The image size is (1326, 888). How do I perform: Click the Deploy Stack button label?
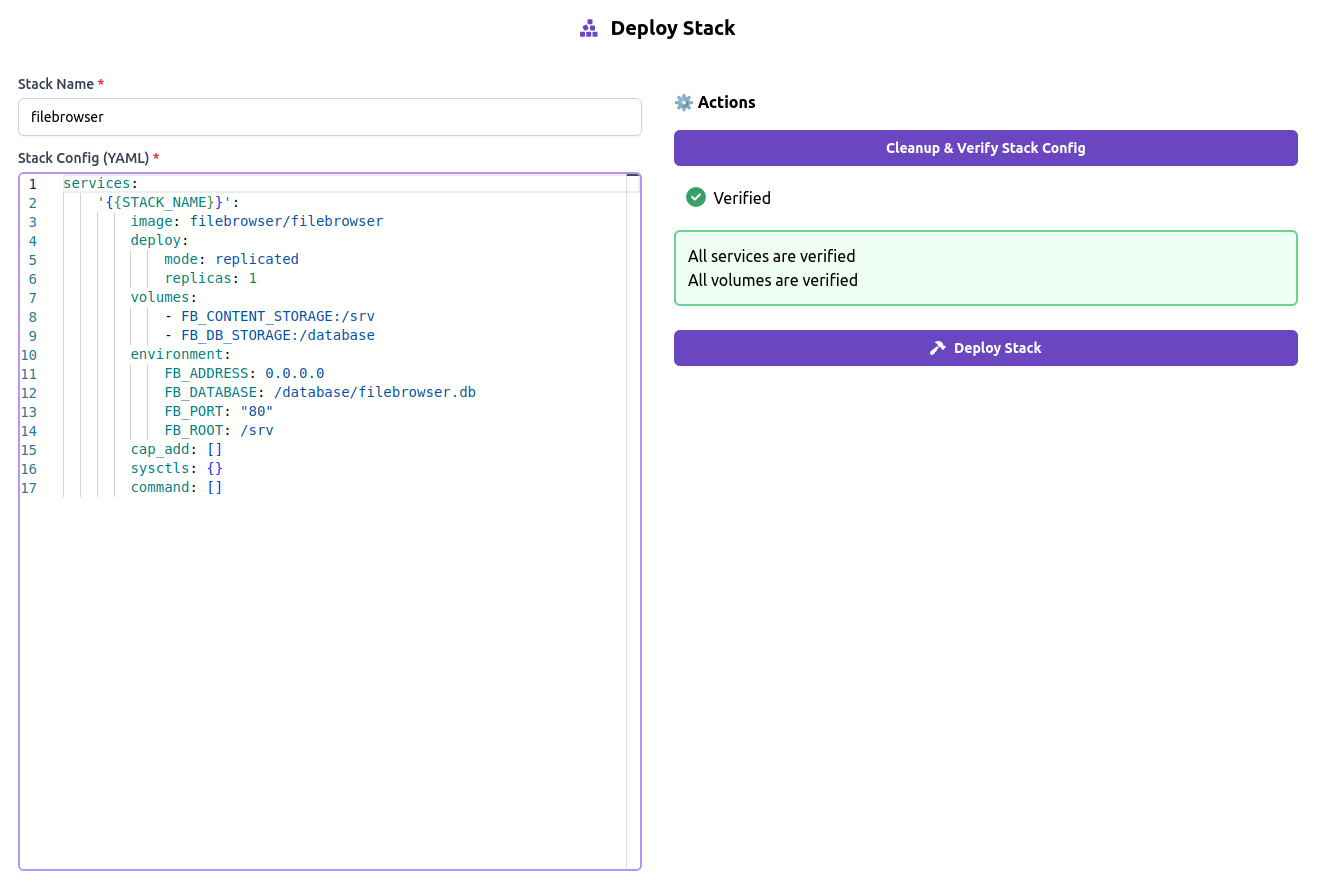[998, 348]
